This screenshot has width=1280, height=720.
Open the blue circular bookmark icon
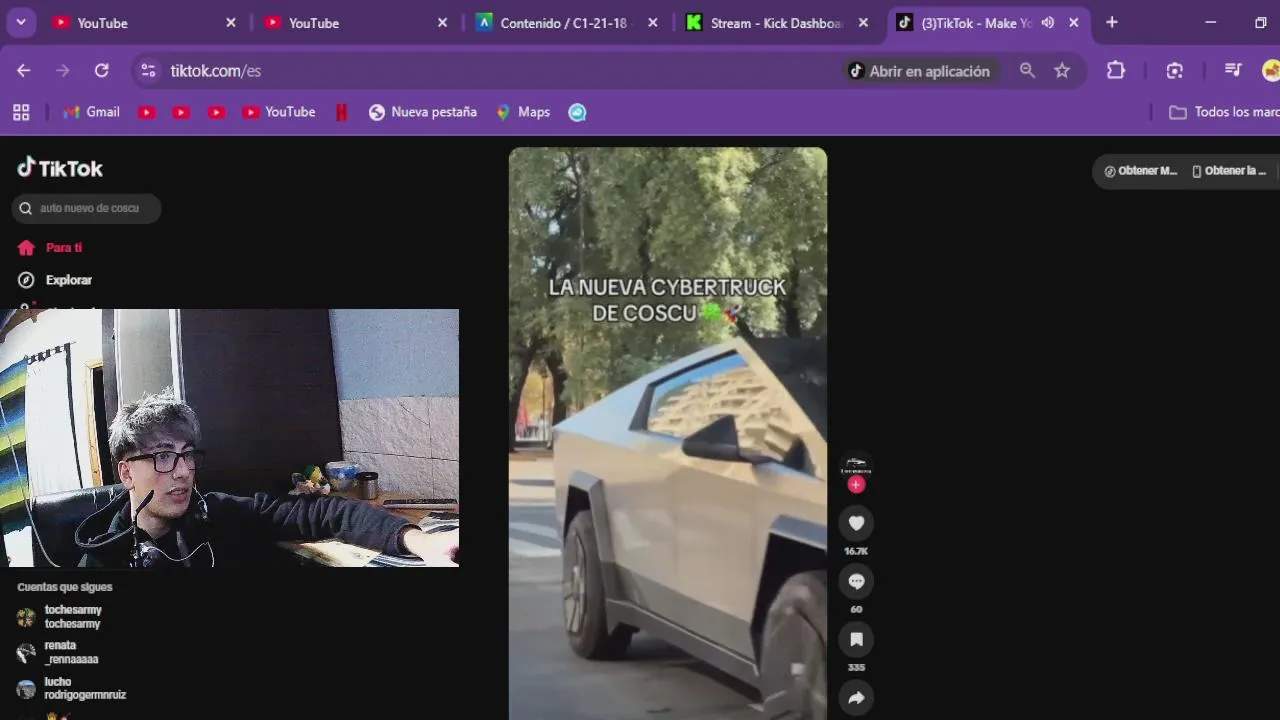(577, 112)
